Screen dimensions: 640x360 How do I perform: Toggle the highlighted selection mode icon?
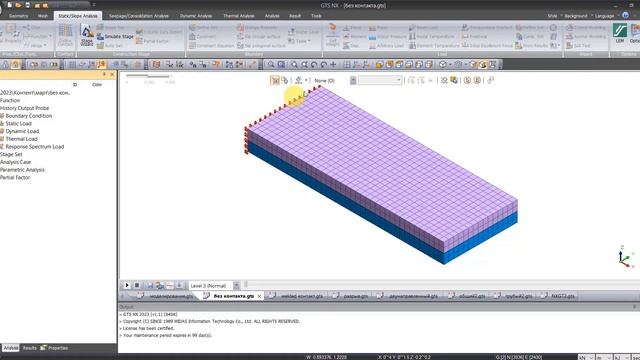click(275, 80)
